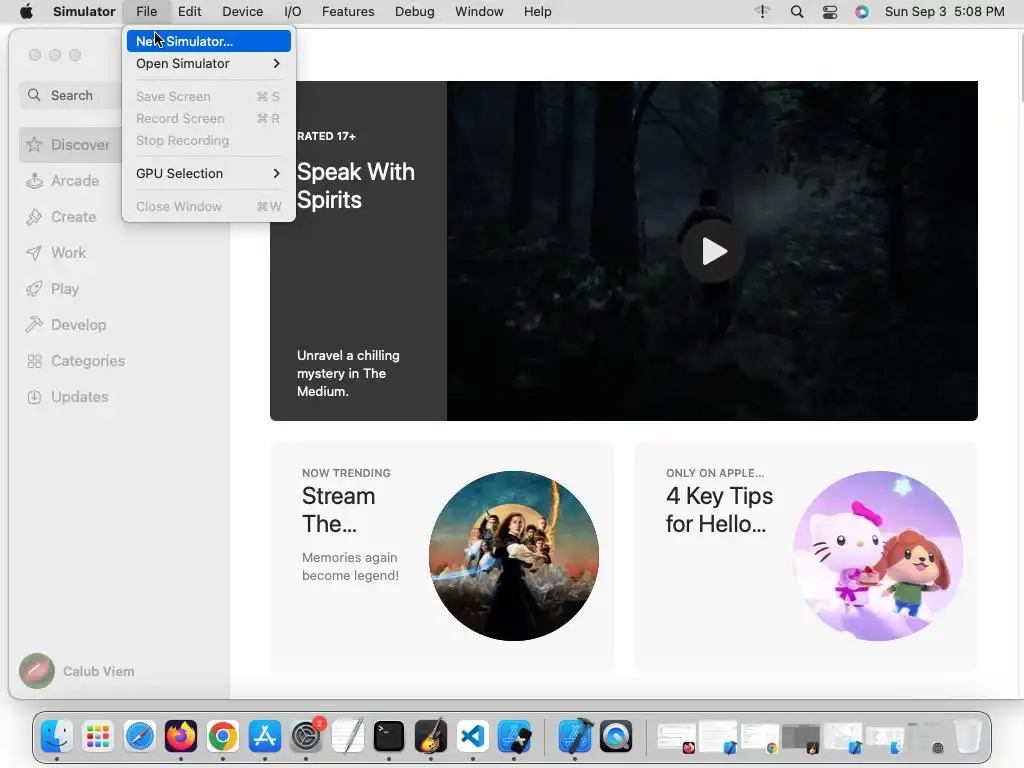Screen dimensions: 1024x768
Task: Click the Work paper plane icon
Action: (34, 253)
